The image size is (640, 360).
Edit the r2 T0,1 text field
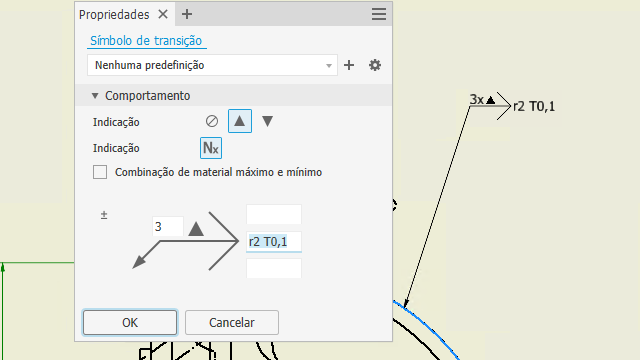(274, 242)
